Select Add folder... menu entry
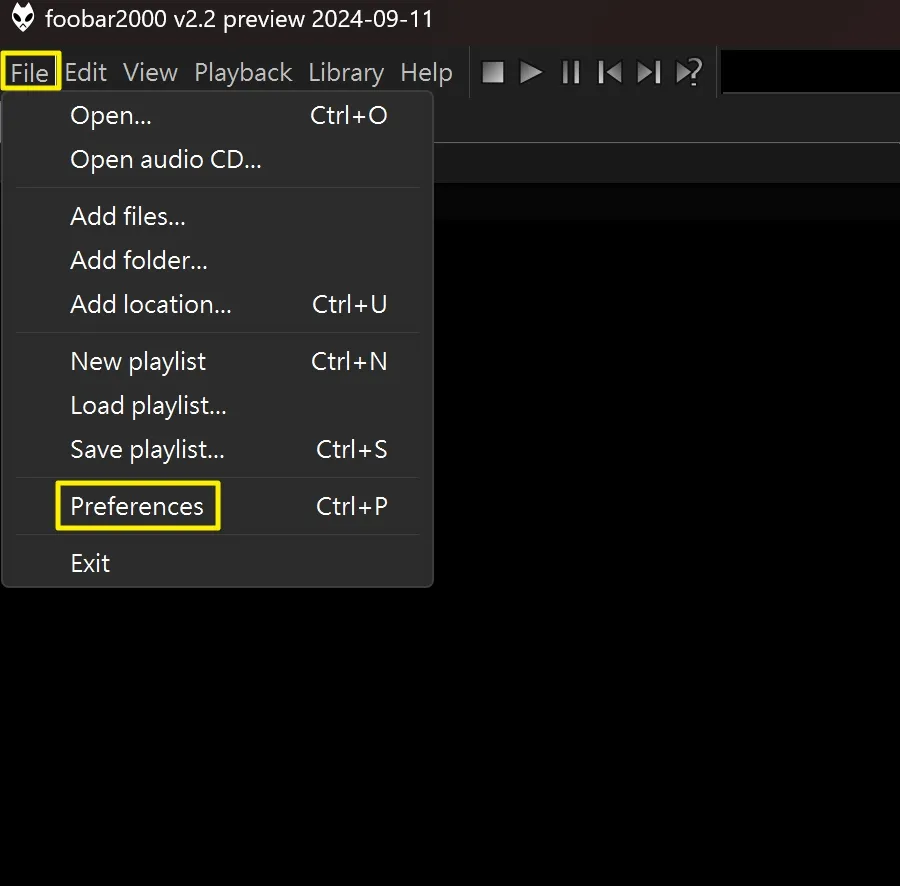900x886 pixels. [218, 261]
